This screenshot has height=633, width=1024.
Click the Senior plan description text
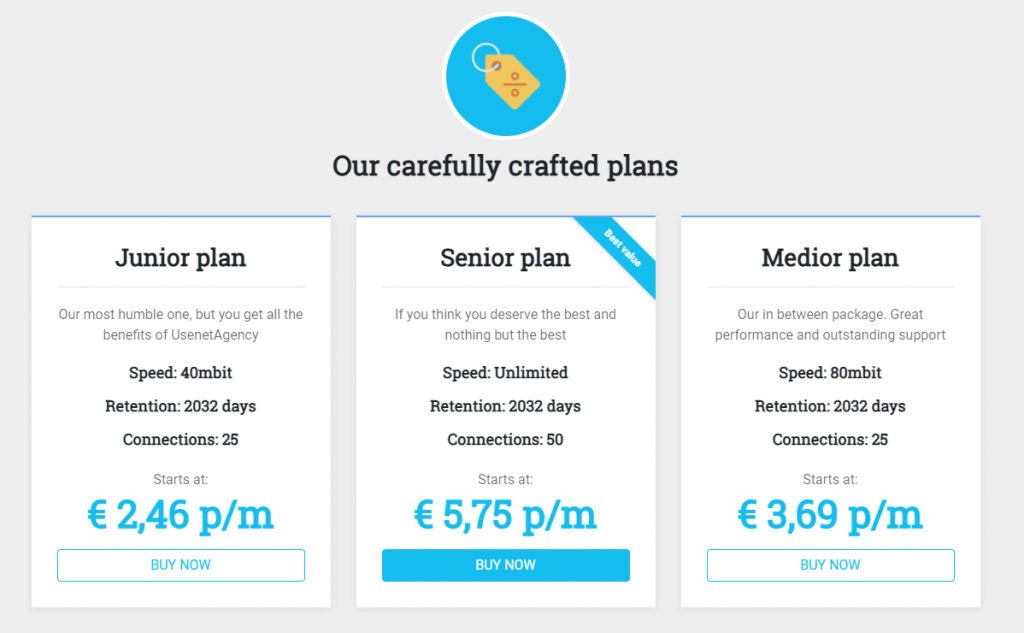tap(505, 325)
